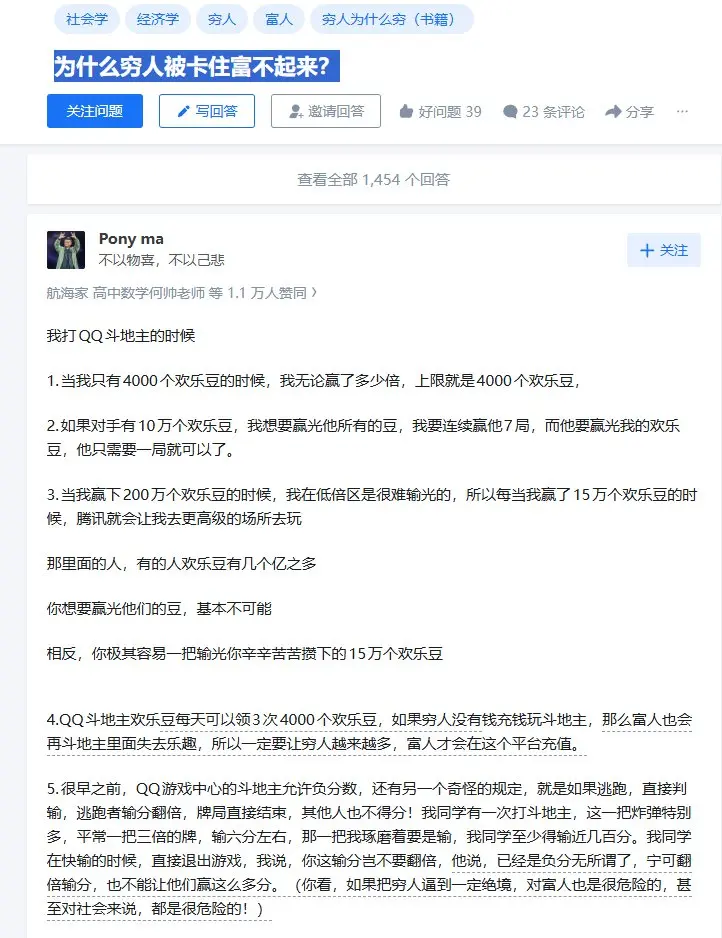Click the pencil icon in 写回答
This screenshot has height=938, width=722.
[184, 111]
